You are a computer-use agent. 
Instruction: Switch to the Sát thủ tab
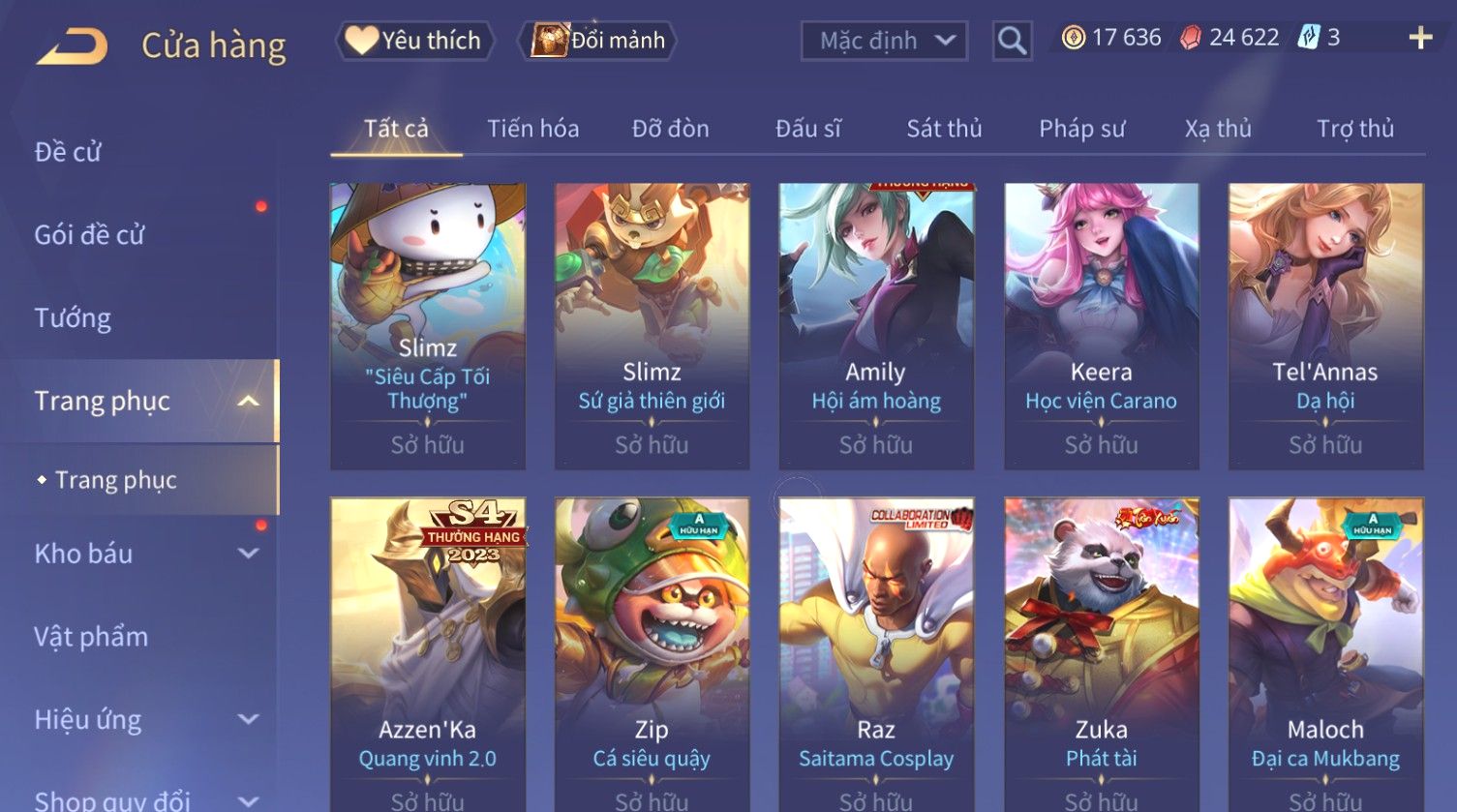(944, 129)
